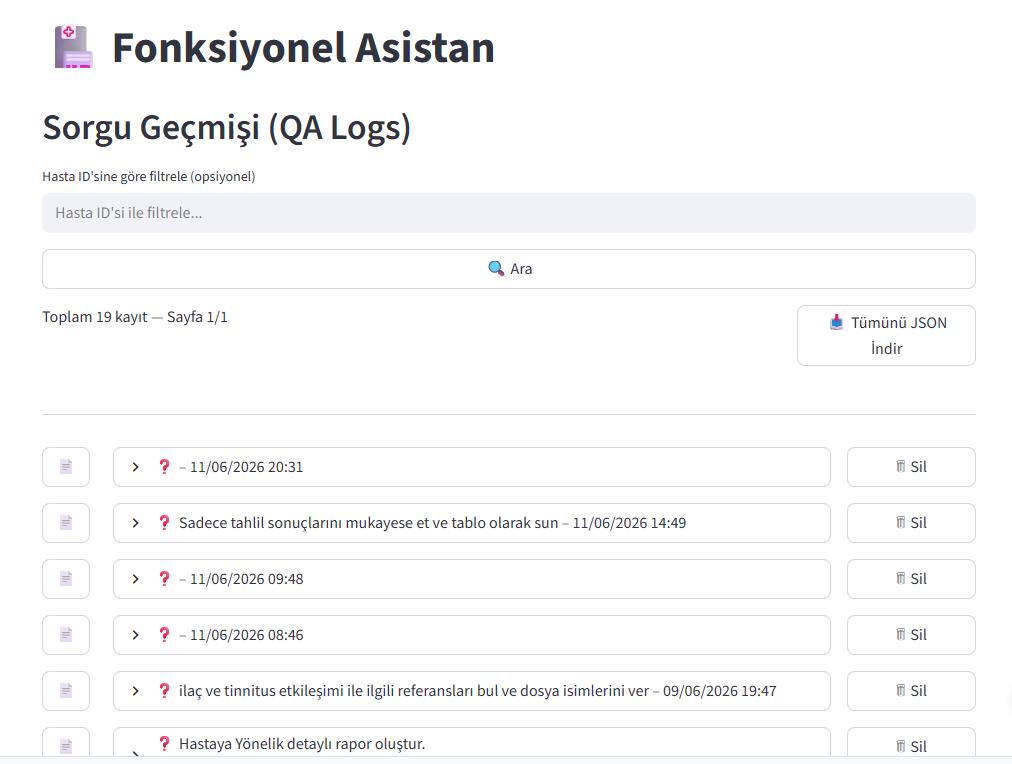Click the Fonksiyonel Asistan logo icon
The height and width of the screenshot is (764, 1012).
(73, 46)
